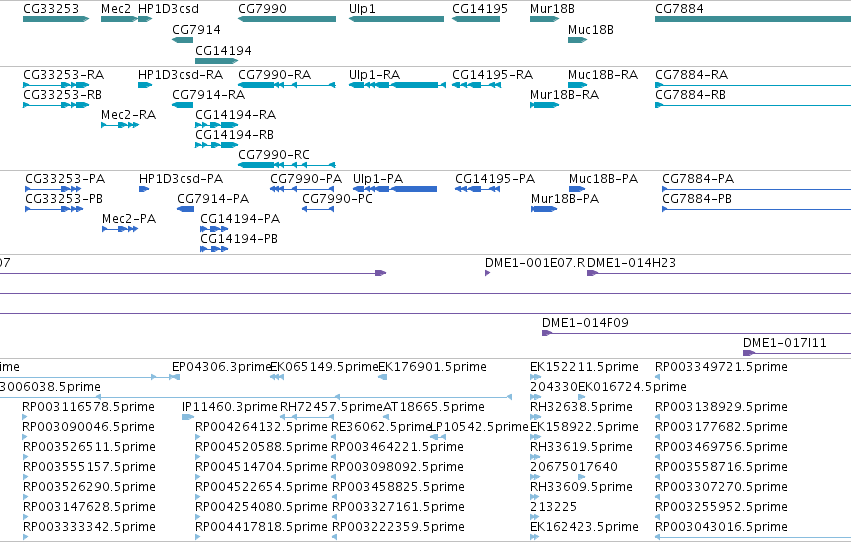Click the CG14195 gene feature
Screen dimensions: 851x542
(x=476, y=19)
